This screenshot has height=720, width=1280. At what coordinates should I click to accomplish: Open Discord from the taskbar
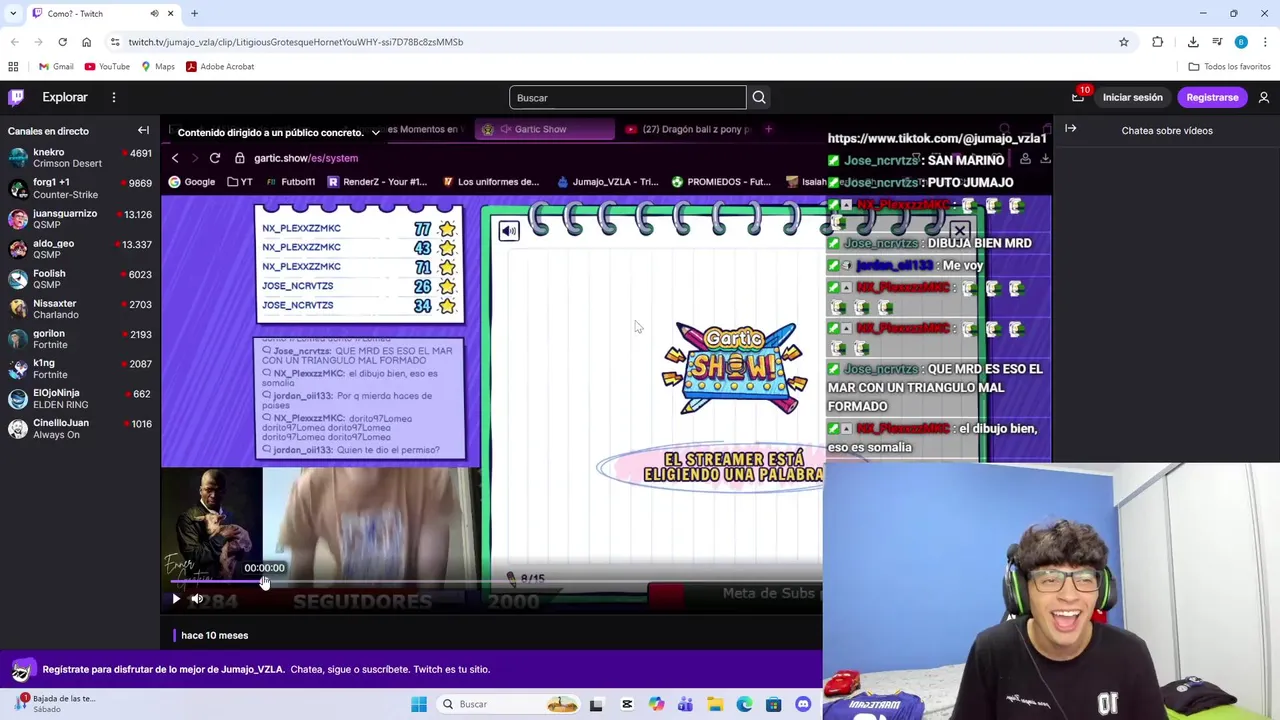click(x=803, y=704)
